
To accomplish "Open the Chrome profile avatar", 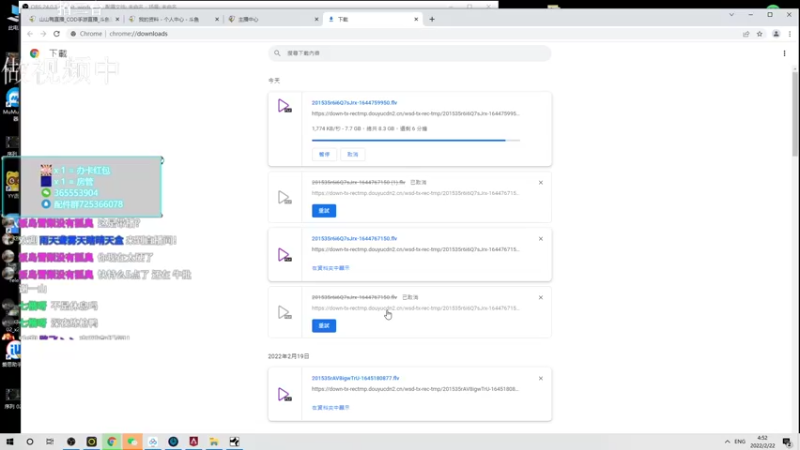I will (776, 34).
